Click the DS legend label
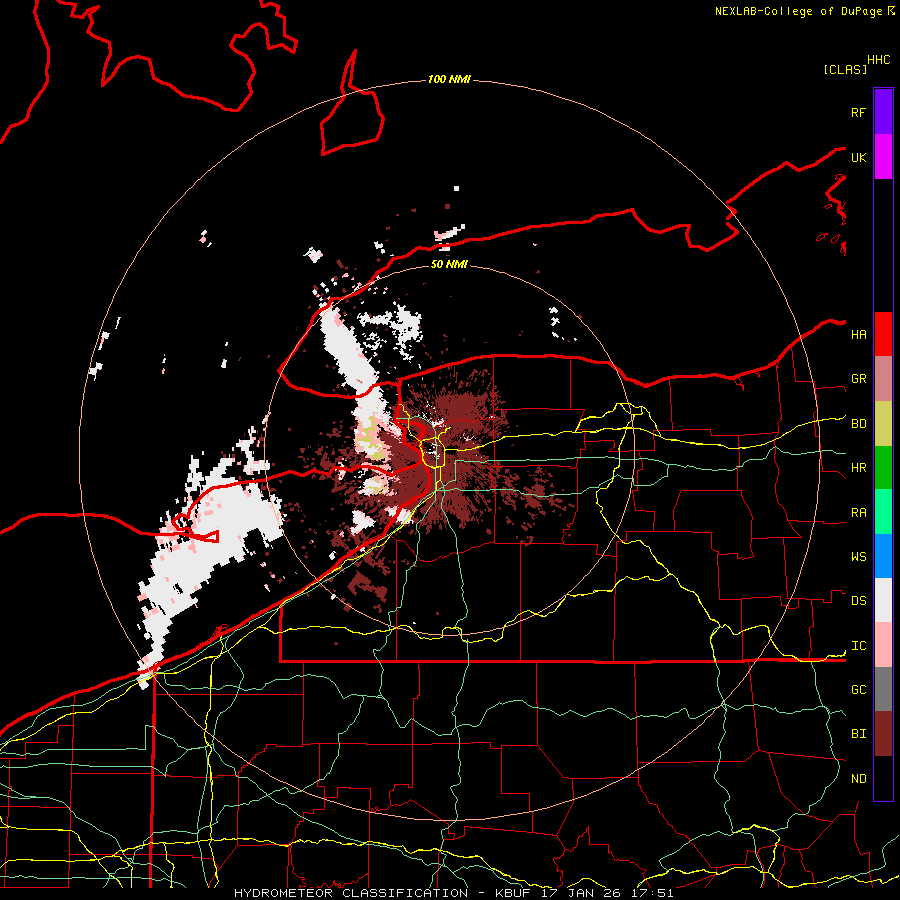 [858, 601]
